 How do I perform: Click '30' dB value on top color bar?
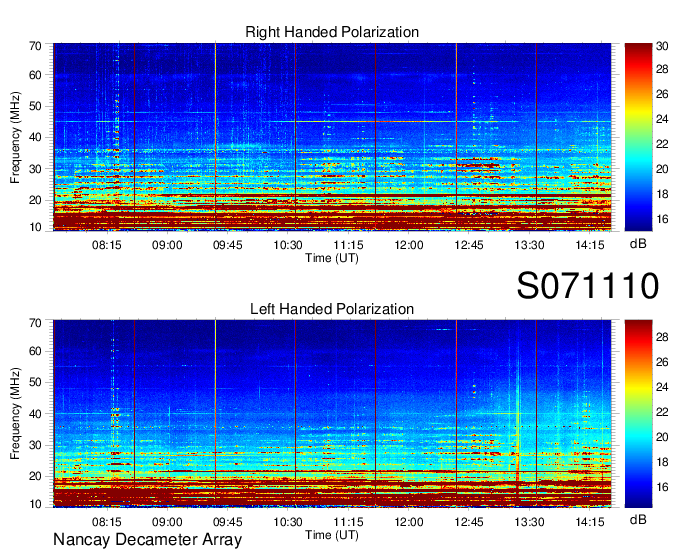click(662, 46)
